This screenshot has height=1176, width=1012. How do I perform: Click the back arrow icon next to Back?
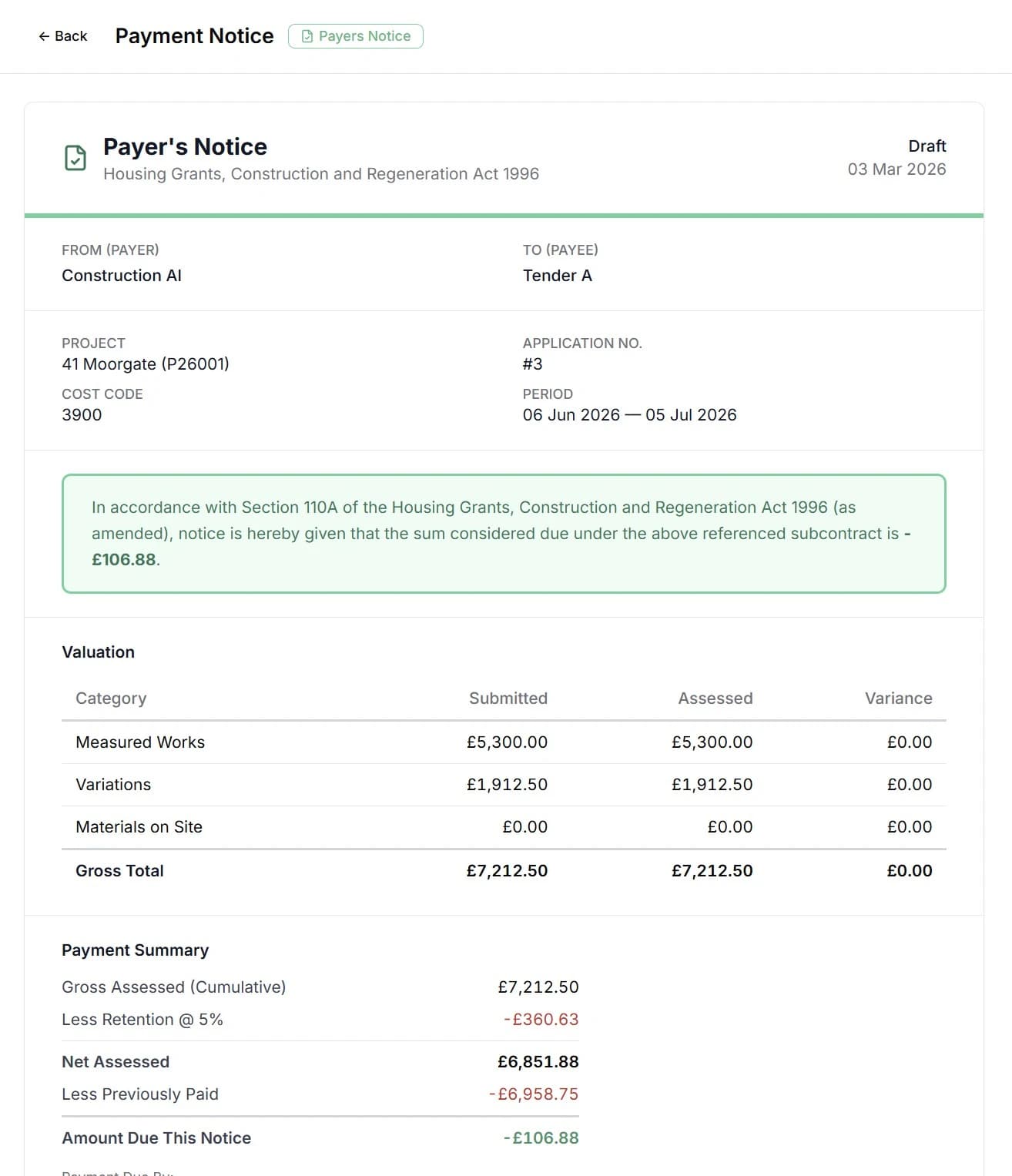coord(44,36)
